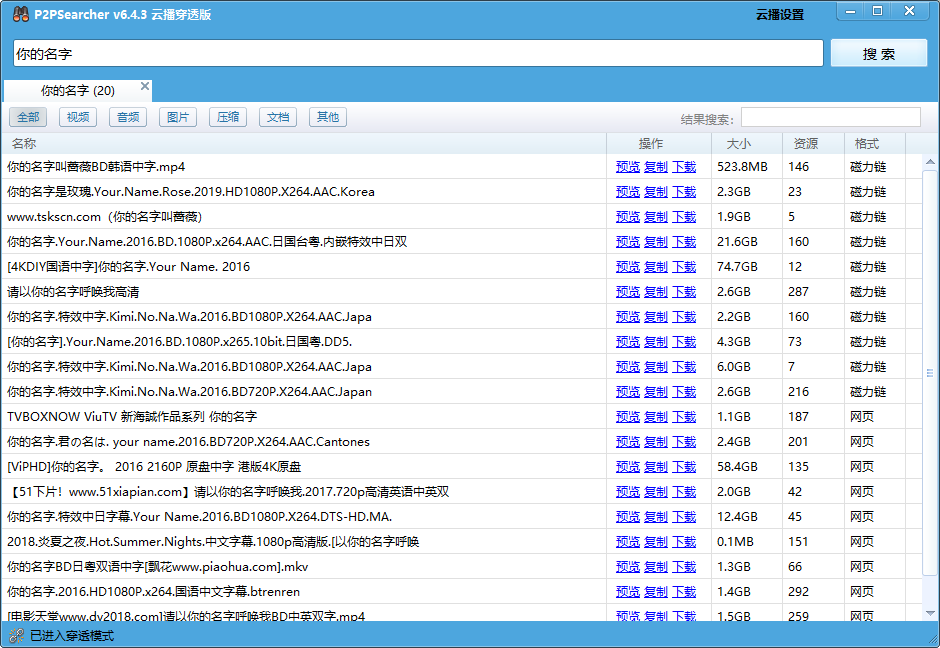Preview TVBOXNOW ViuTV 新海誠作品系列 result
Image resolution: width=940 pixels, height=648 pixels.
[628, 417]
